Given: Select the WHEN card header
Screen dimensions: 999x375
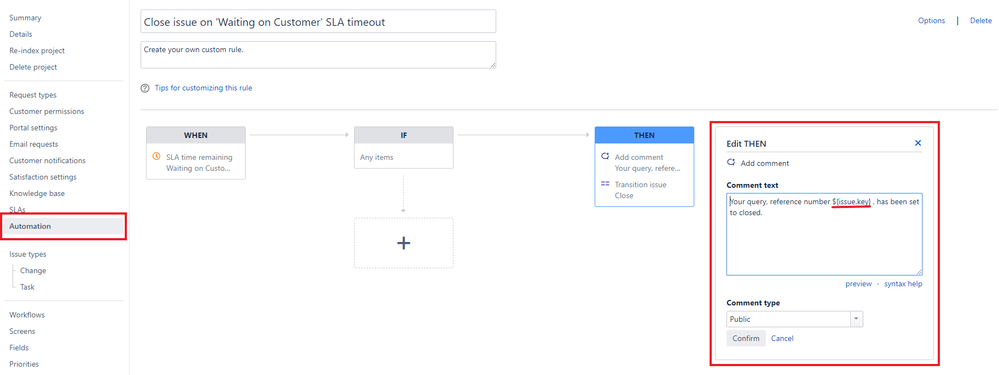Looking at the screenshot, I should click(196, 135).
